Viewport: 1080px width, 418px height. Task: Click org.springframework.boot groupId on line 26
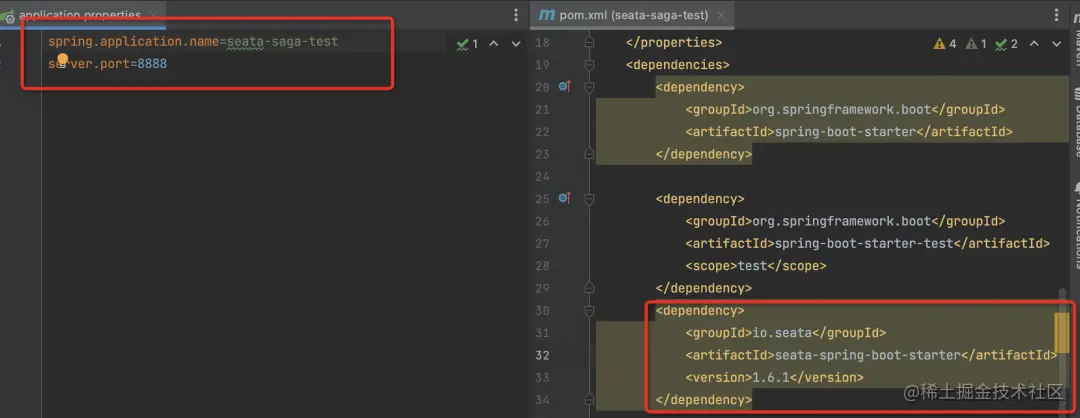click(x=841, y=221)
